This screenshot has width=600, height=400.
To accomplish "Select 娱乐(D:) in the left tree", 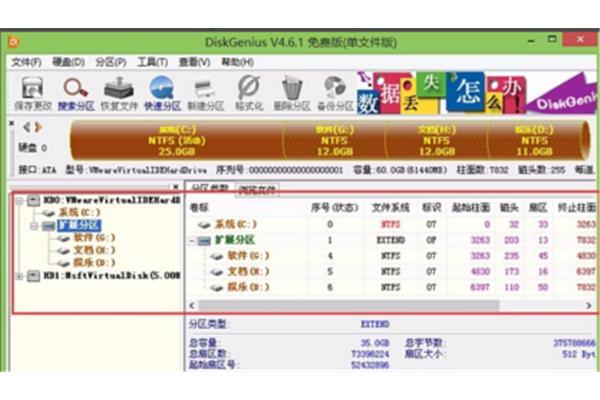I will click(x=94, y=263).
